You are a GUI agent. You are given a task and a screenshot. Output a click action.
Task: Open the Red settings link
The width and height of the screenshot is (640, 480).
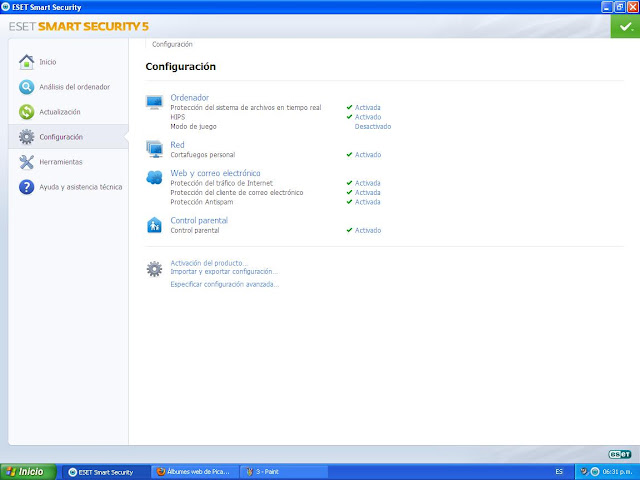click(x=178, y=145)
